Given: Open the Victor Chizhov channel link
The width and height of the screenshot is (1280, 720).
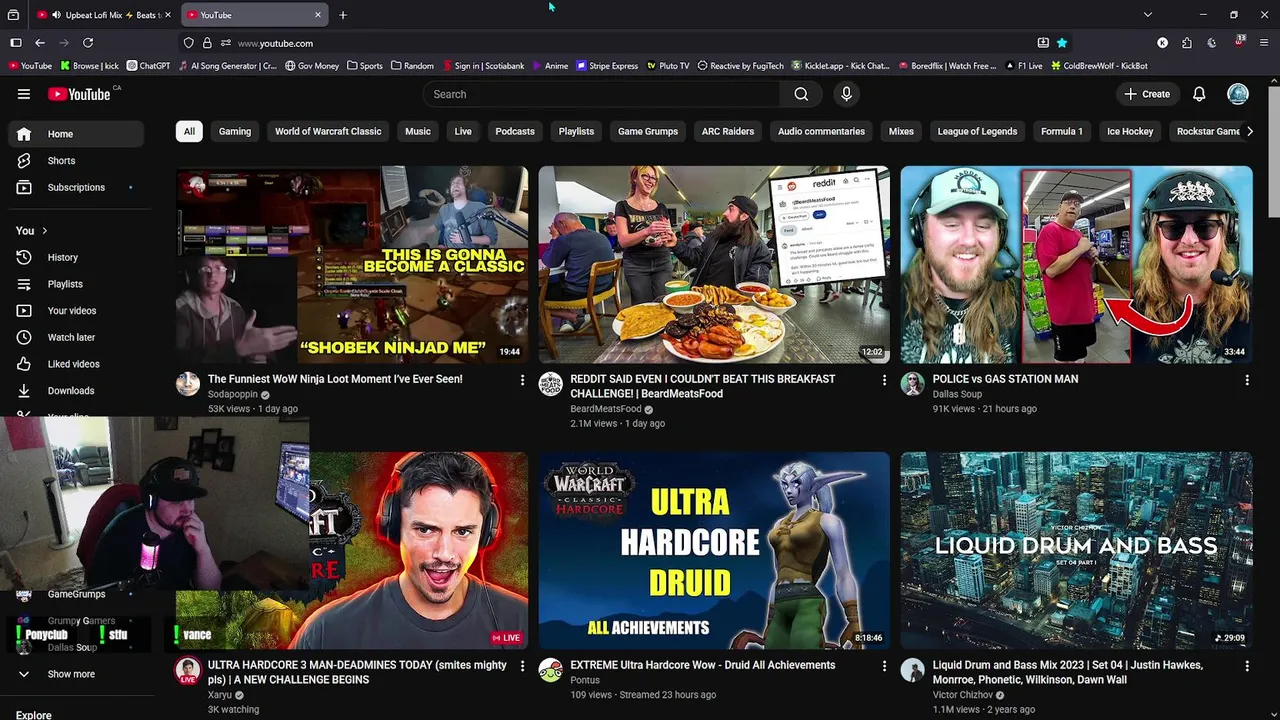Looking at the screenshot, I should 963,695.
